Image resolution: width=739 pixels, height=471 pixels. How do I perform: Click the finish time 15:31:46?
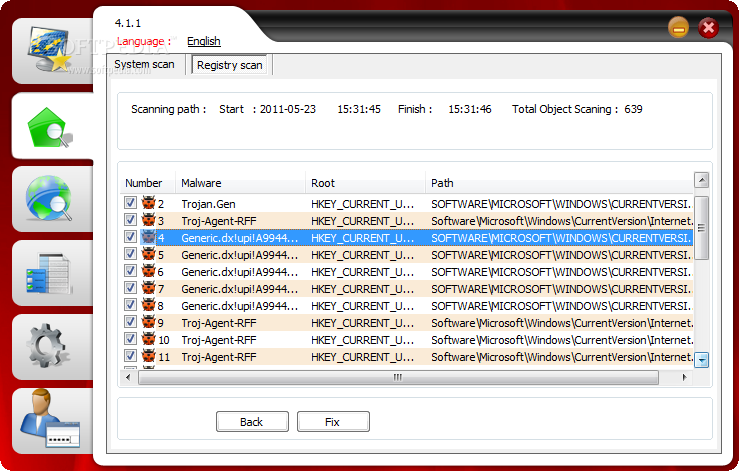(x=469, y=109)
